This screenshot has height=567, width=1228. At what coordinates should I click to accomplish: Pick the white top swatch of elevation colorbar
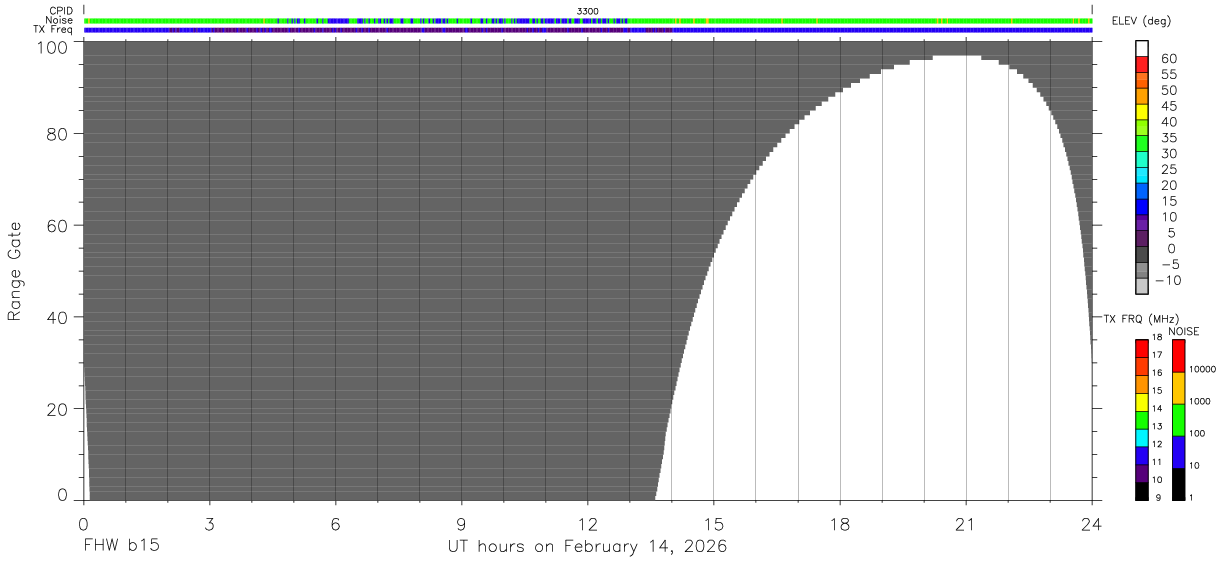pyautogui.click(x=1142, y=49)
